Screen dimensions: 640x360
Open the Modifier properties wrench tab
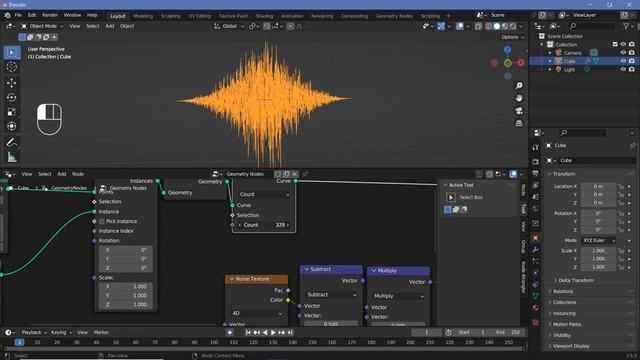(x=536, y=249)
